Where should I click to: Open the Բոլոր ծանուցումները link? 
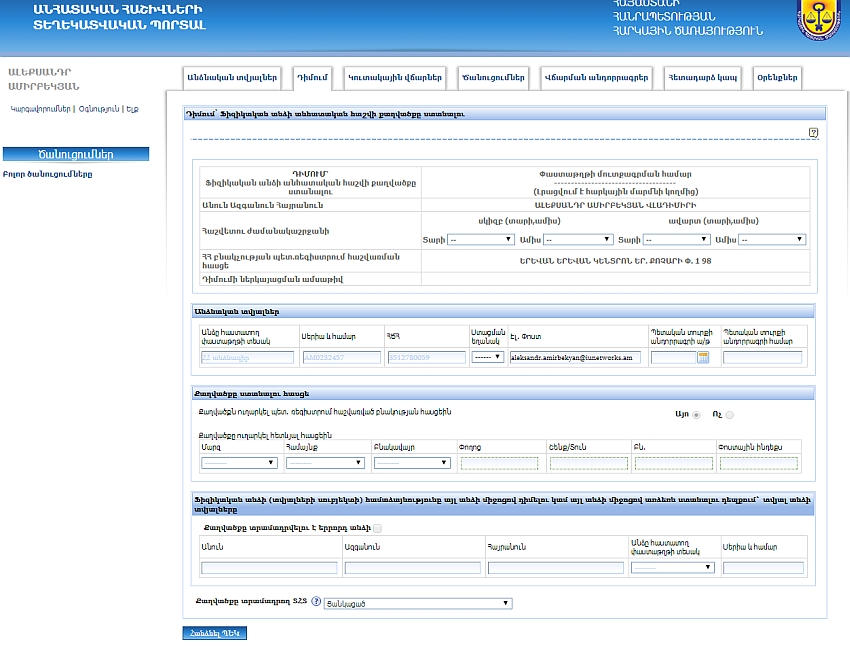48,175
